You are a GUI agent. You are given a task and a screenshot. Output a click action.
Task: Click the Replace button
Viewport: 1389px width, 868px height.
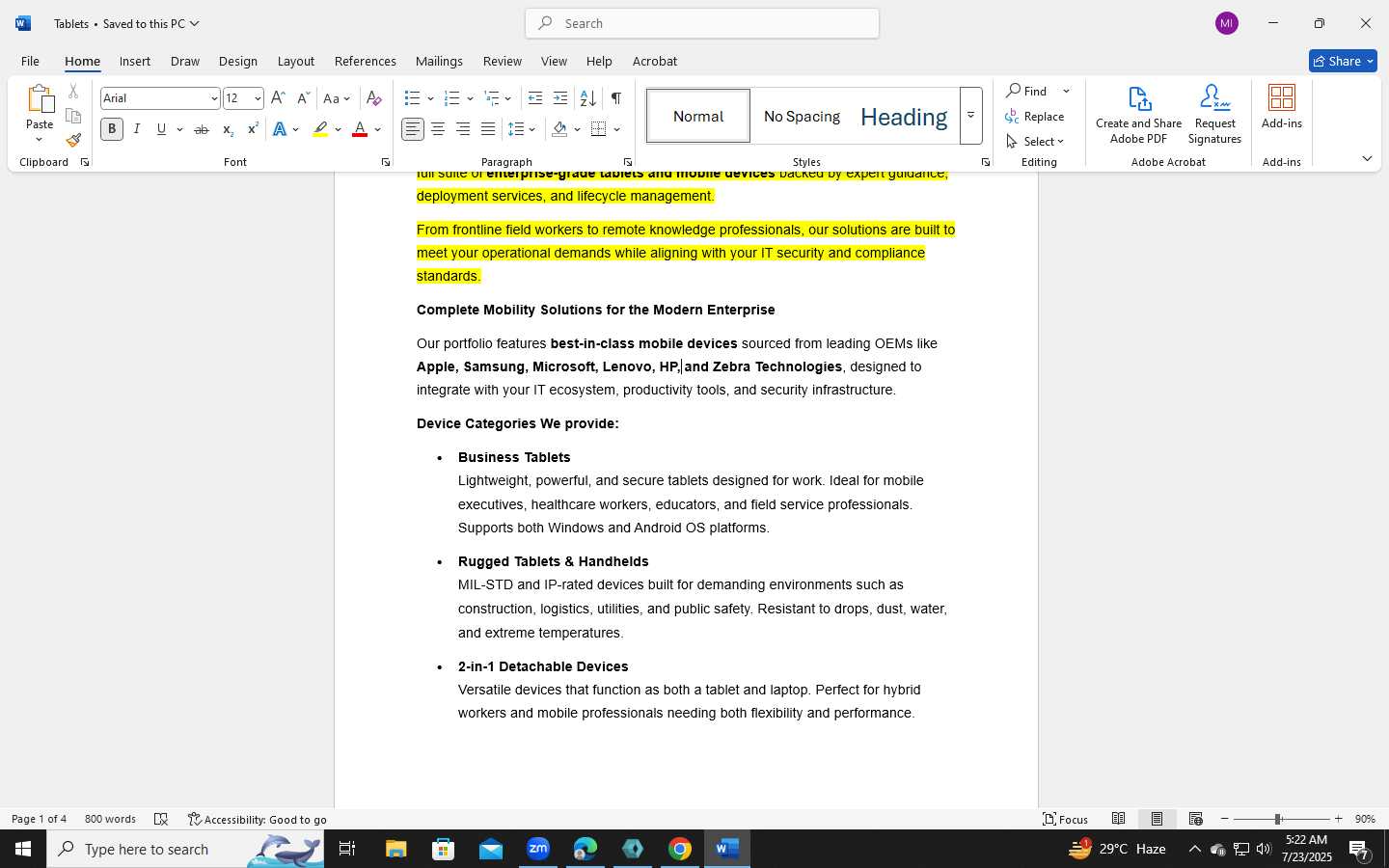point(1035,116)
